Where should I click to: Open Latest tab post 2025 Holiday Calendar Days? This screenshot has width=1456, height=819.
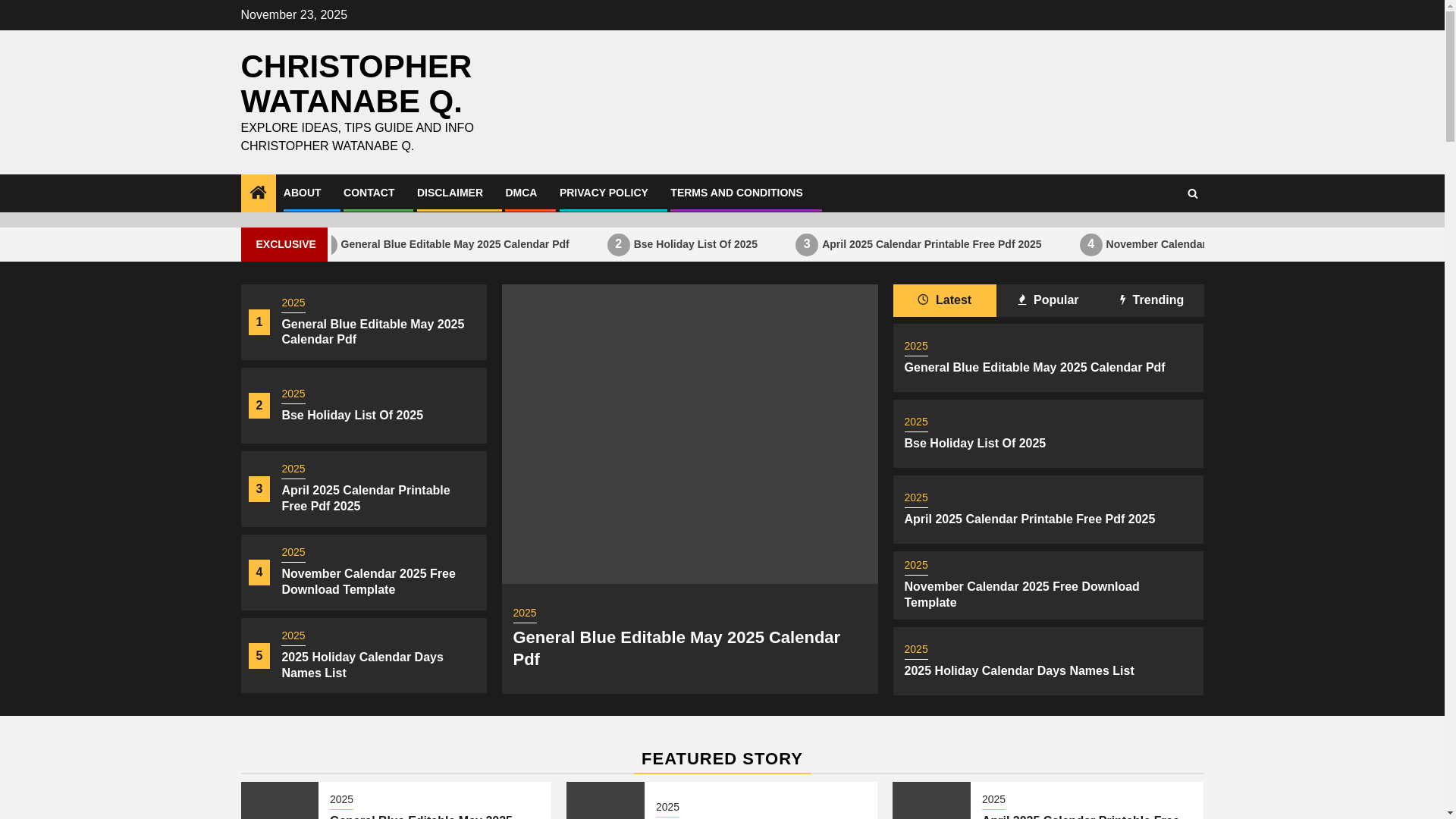coord(1018,670)
